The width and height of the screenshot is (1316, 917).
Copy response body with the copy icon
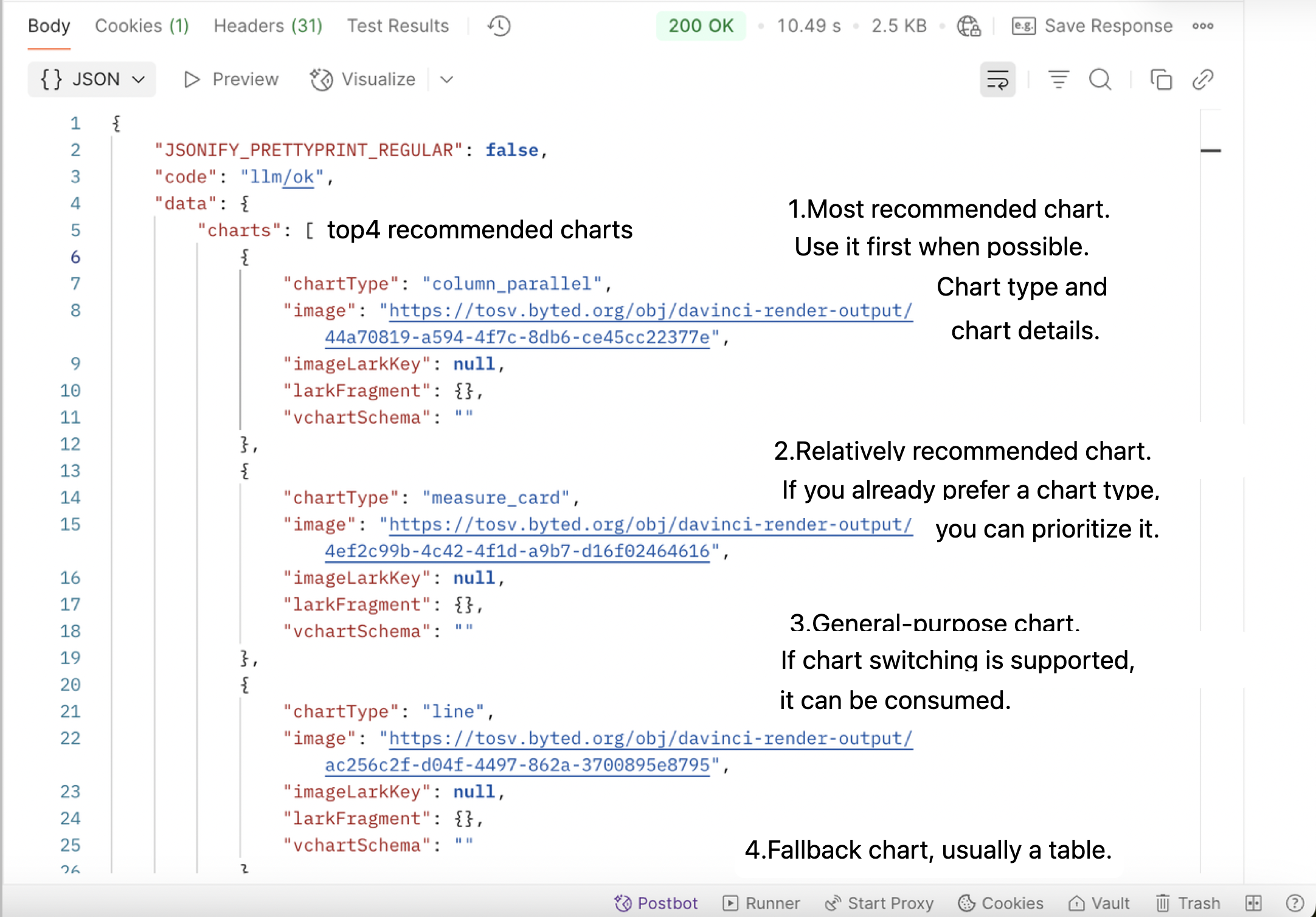coord(1161,80)
